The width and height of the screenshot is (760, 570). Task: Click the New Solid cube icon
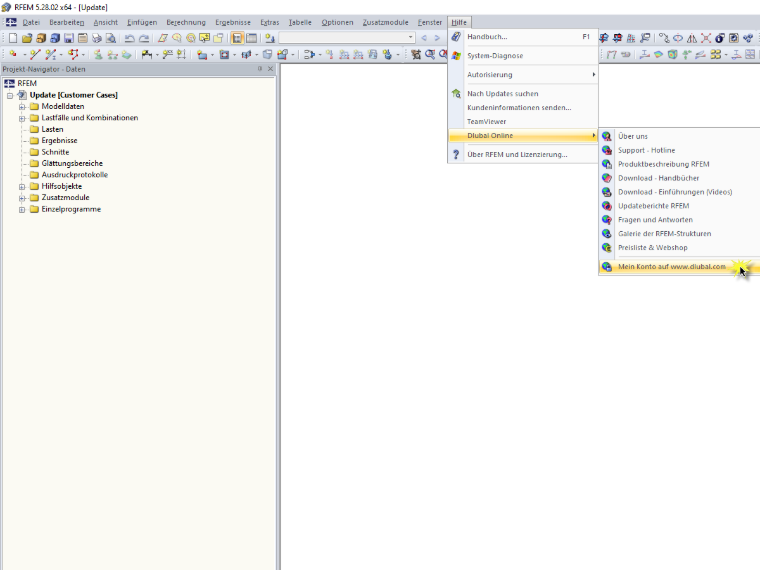tap(267, 54)
